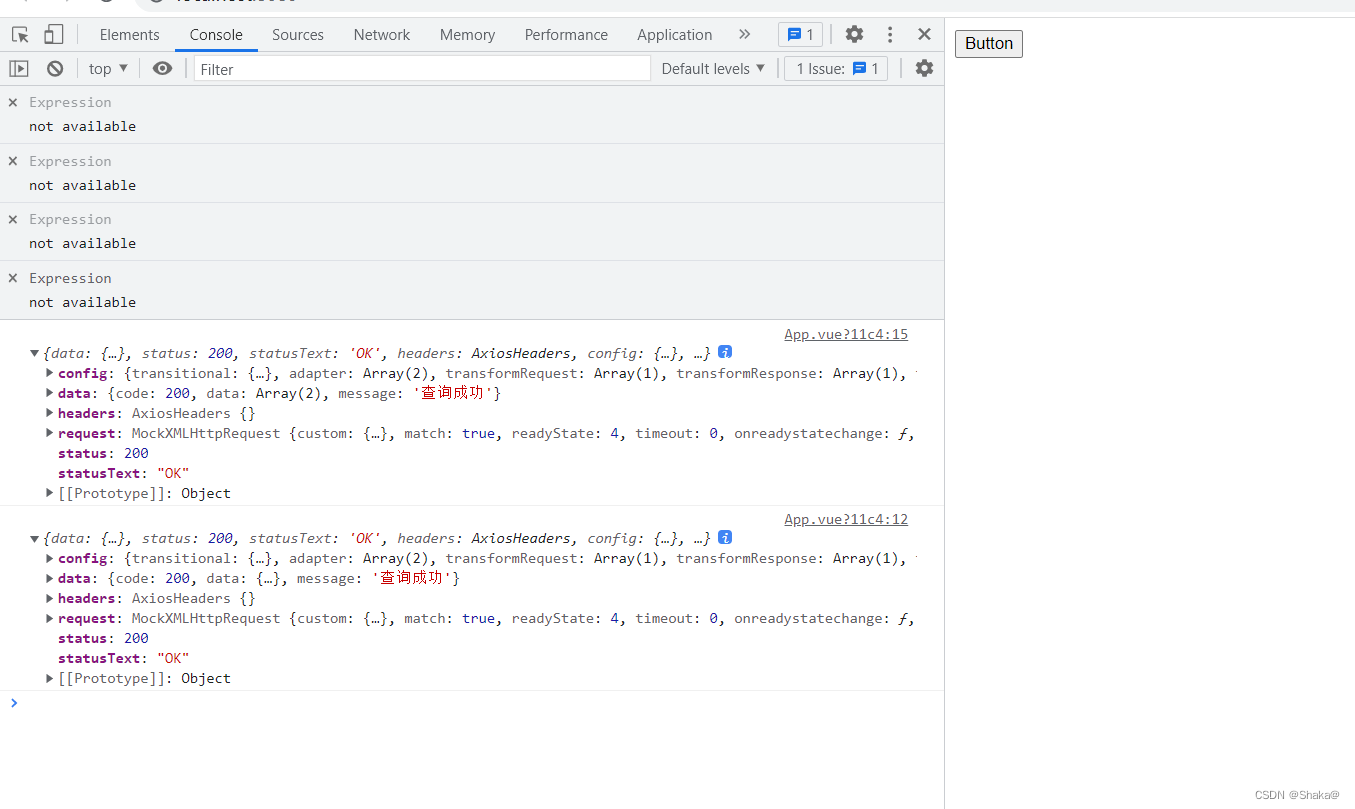Activate the inspect element picker icon

[20, 35]
